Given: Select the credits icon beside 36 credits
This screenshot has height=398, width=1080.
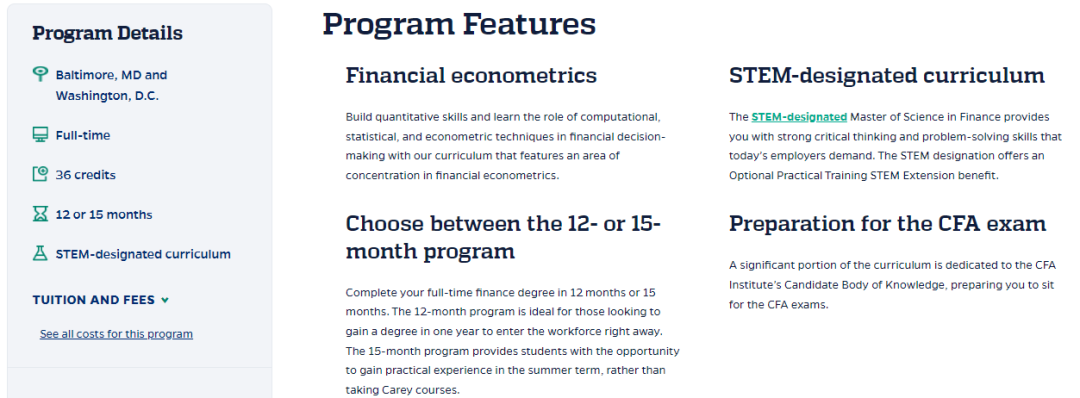Looking at the screenshot, I should coord(41,174).
